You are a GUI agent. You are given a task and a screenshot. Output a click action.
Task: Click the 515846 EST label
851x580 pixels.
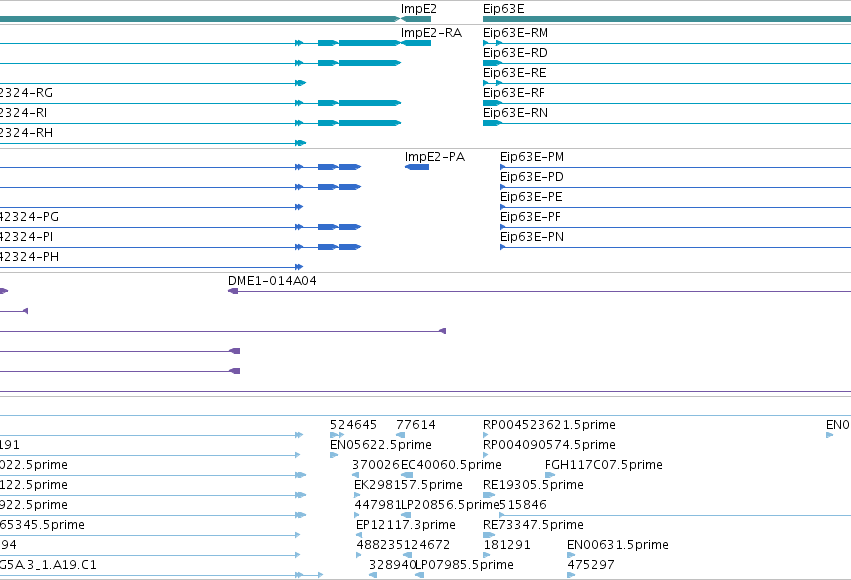click(523, 505)
